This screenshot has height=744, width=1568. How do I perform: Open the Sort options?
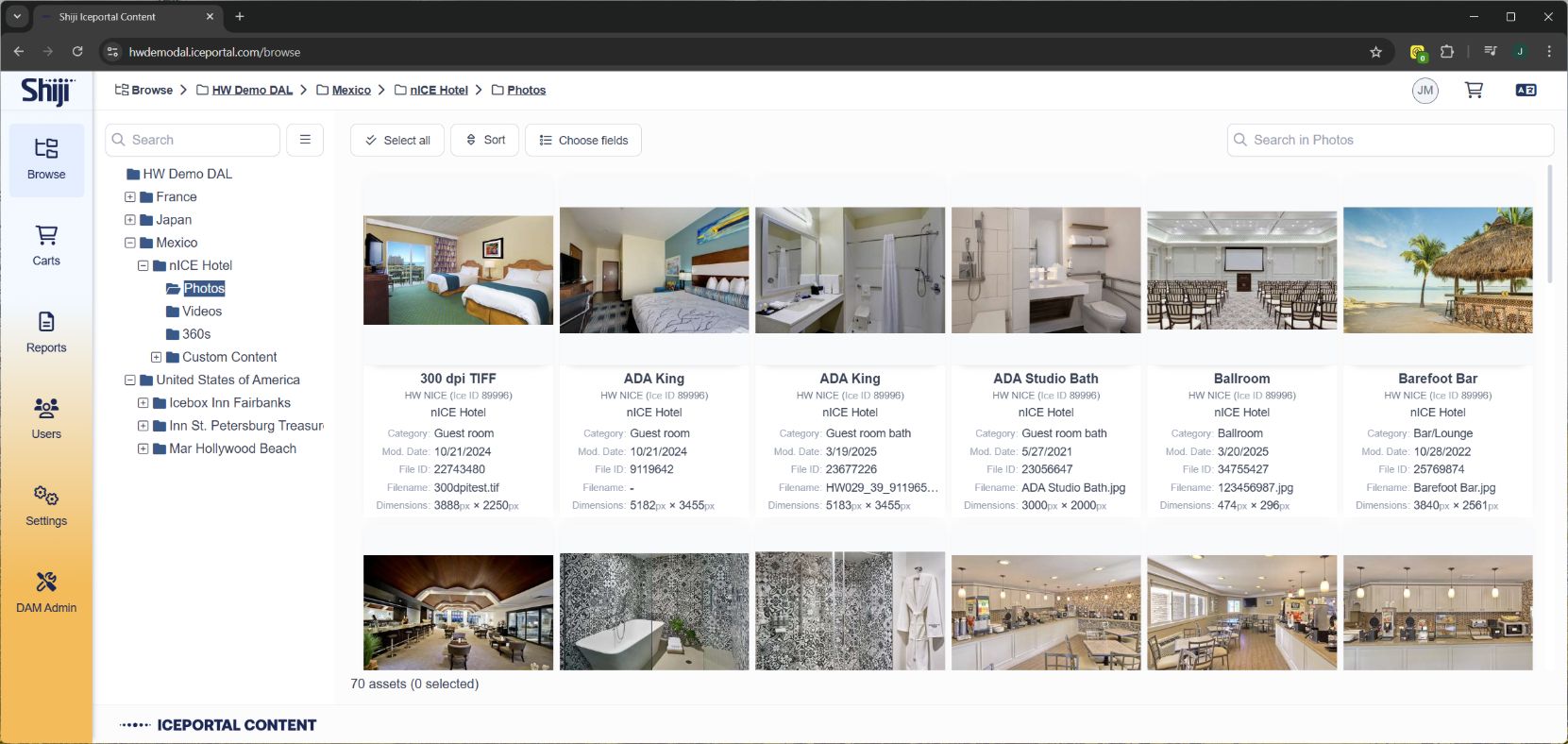tap(485, 140)
